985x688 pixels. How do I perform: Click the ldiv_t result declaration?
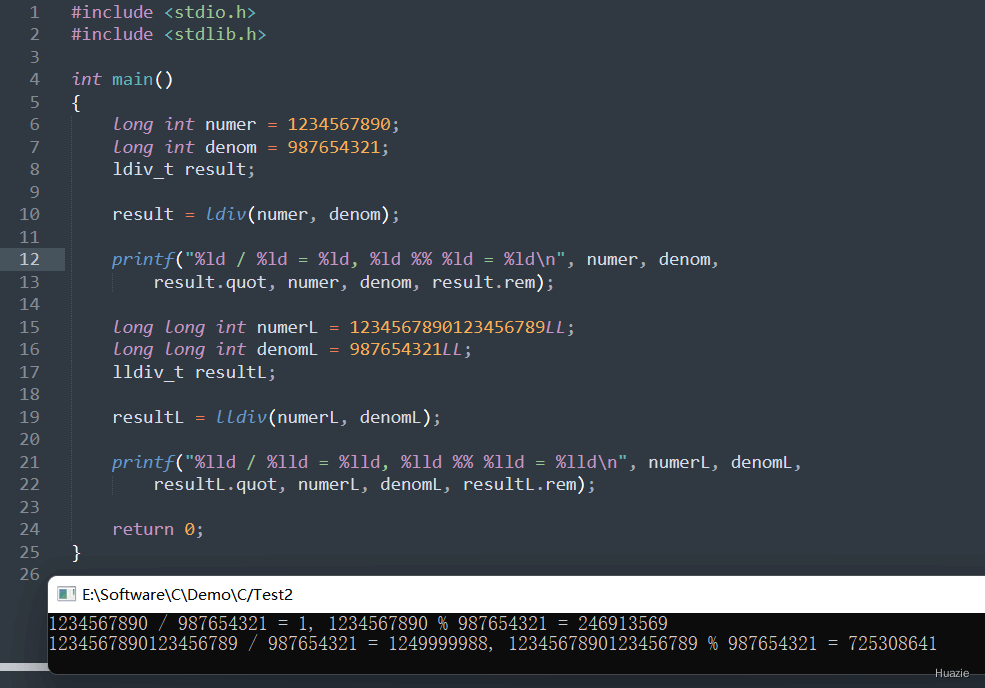click(x=183, y=170)
